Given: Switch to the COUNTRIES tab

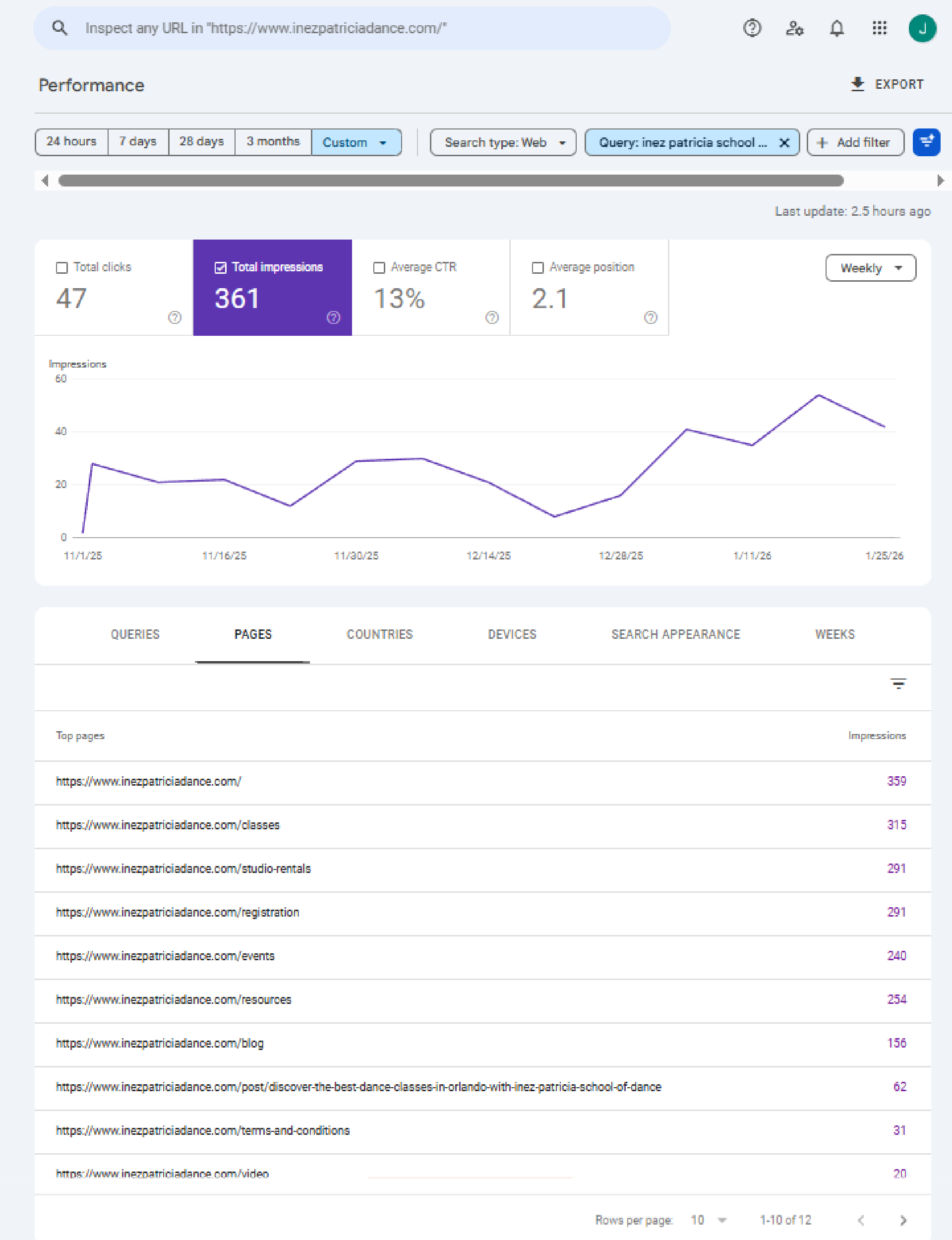Looking at the screenshot, I should (380, 635).
